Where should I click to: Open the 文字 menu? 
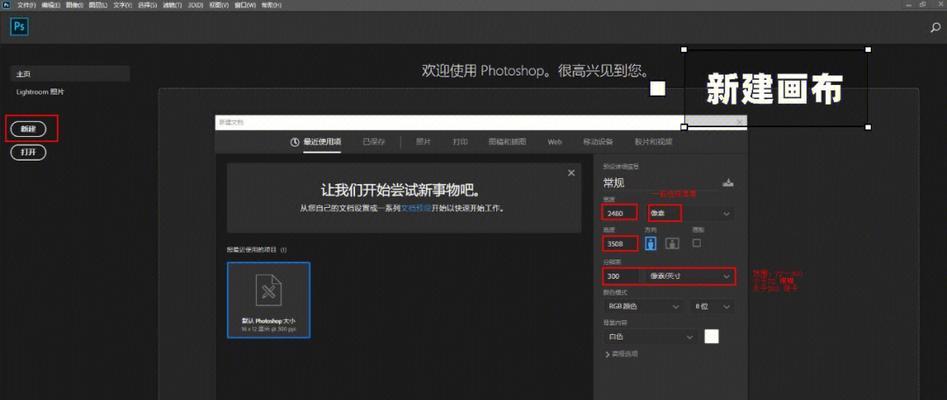point(121,4)
